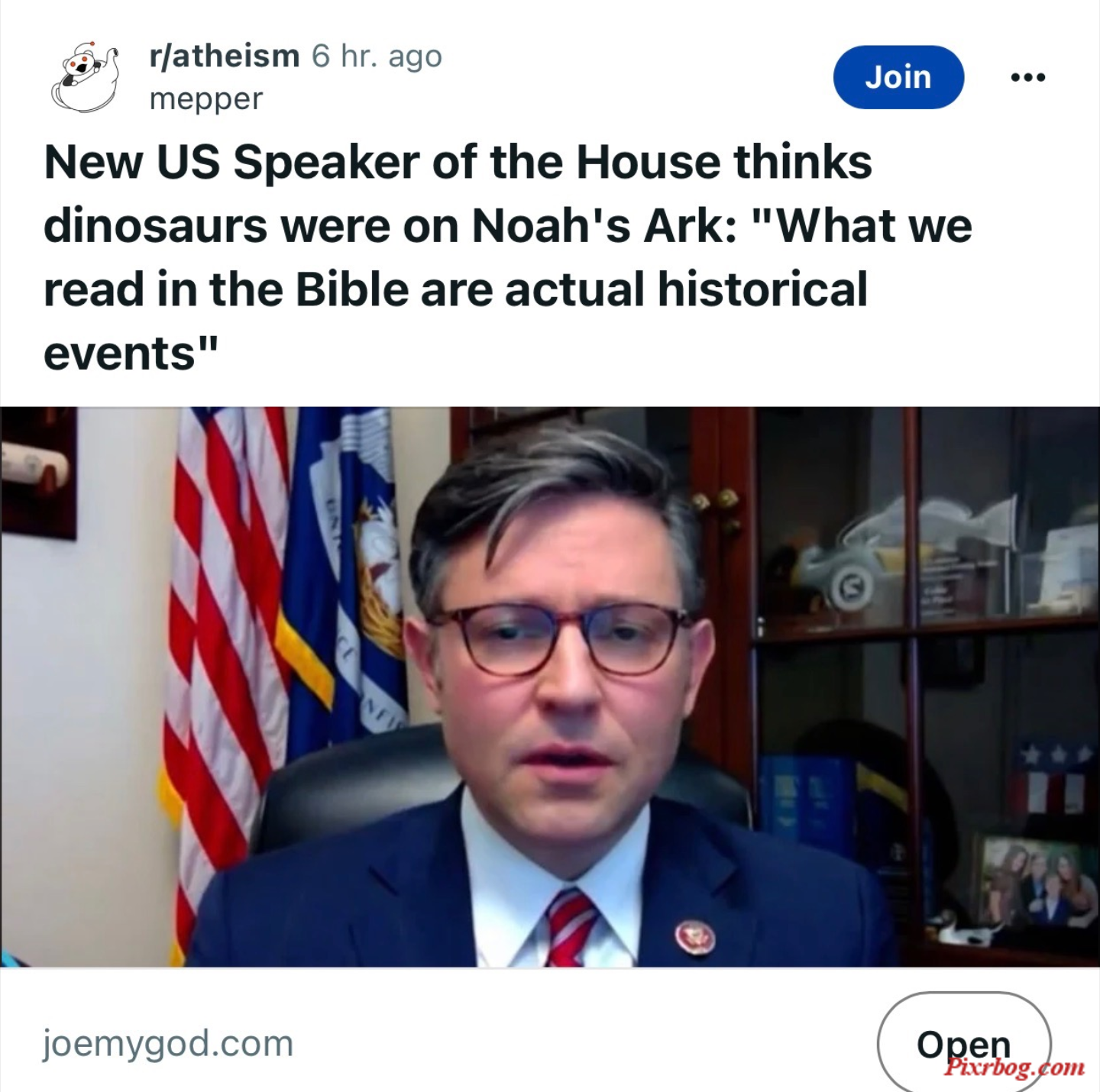Visit the r/atheism subreddit name link
1100x1092 pixels.
225,56
